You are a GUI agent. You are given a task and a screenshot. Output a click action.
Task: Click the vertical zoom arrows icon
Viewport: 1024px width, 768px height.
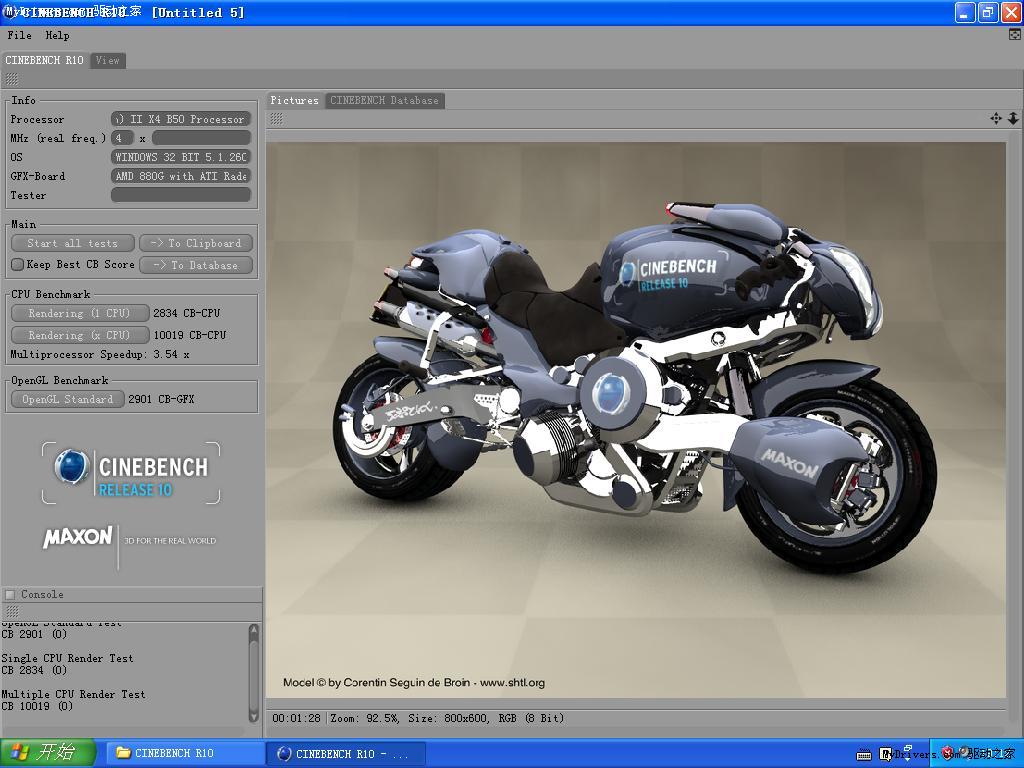pyautogui.click(x=1012, y=119)
